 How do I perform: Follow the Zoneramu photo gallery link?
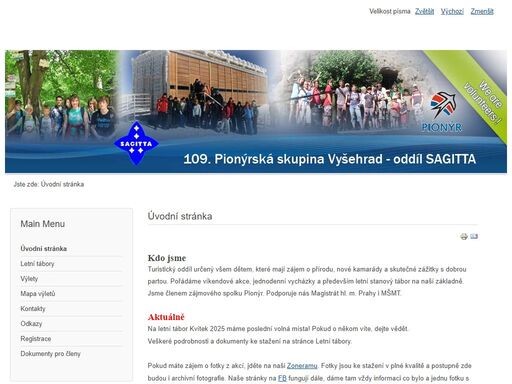(302, 366)
